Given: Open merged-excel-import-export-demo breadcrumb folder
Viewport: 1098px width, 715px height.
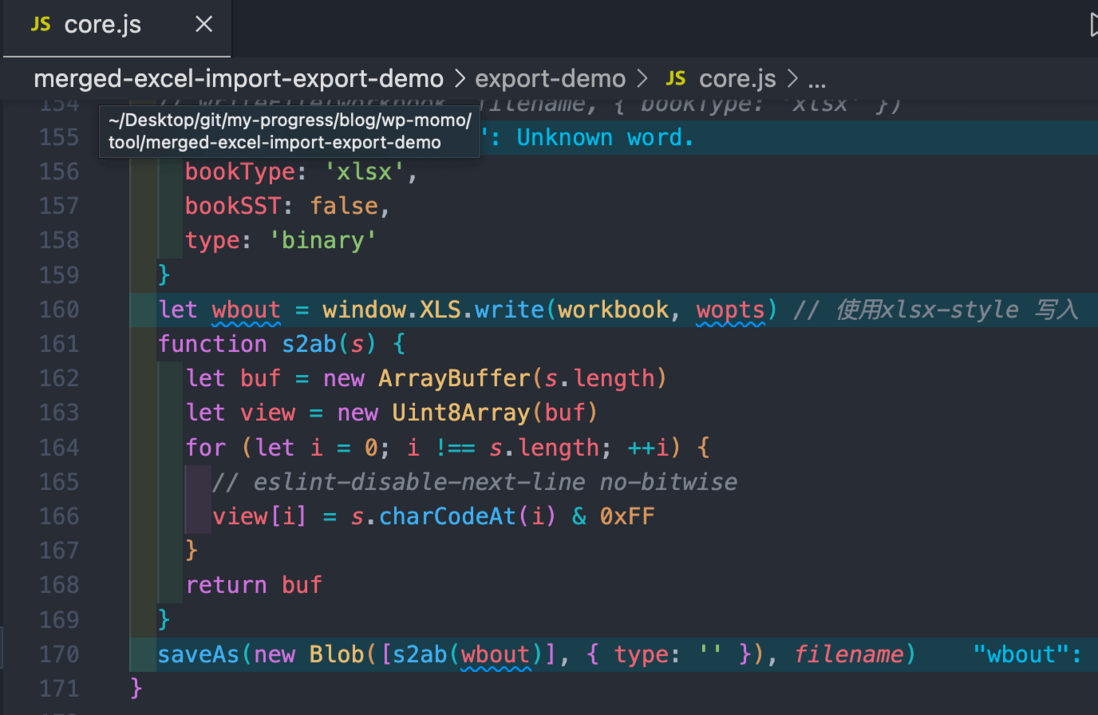Looking at the screenshot, I should pyautogui.click(x=238, y=78).
